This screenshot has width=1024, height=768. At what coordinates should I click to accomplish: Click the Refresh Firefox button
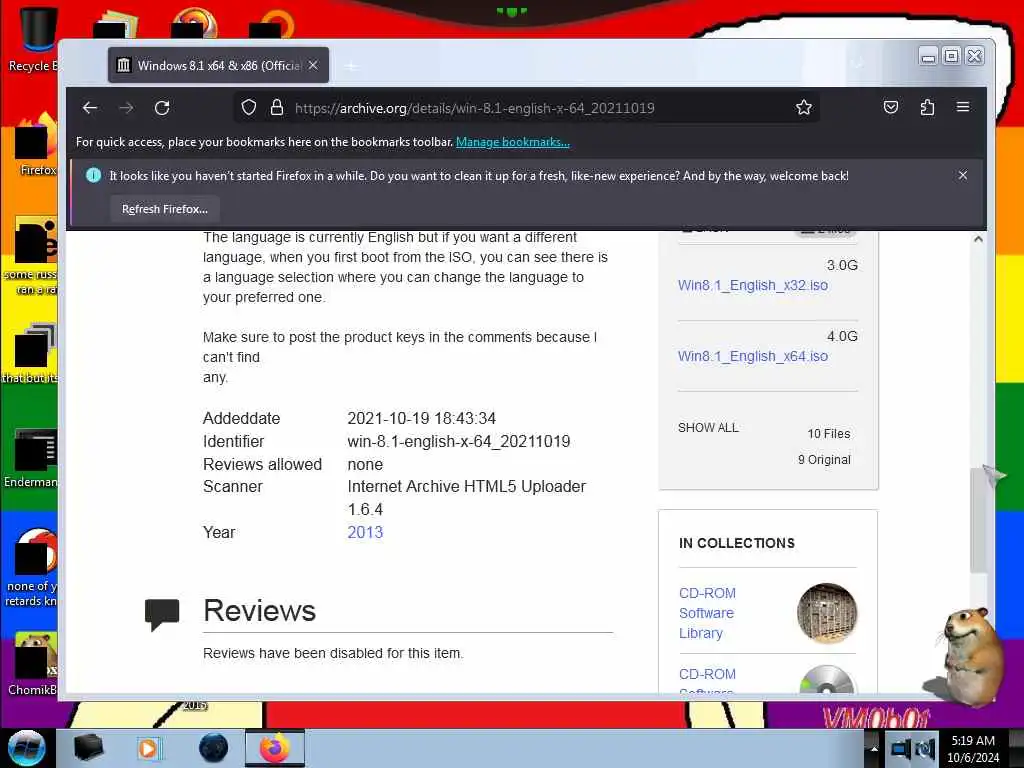[165, 209]
